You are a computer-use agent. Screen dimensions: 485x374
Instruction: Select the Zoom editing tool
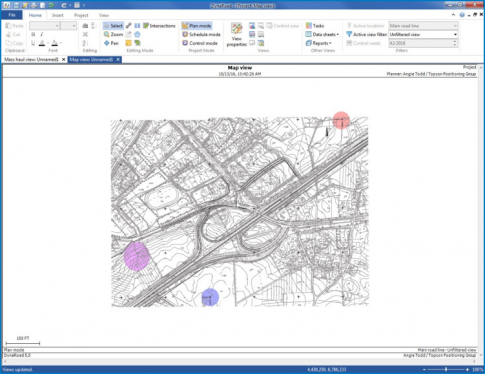pyautogui.click(x=113, y=34)
